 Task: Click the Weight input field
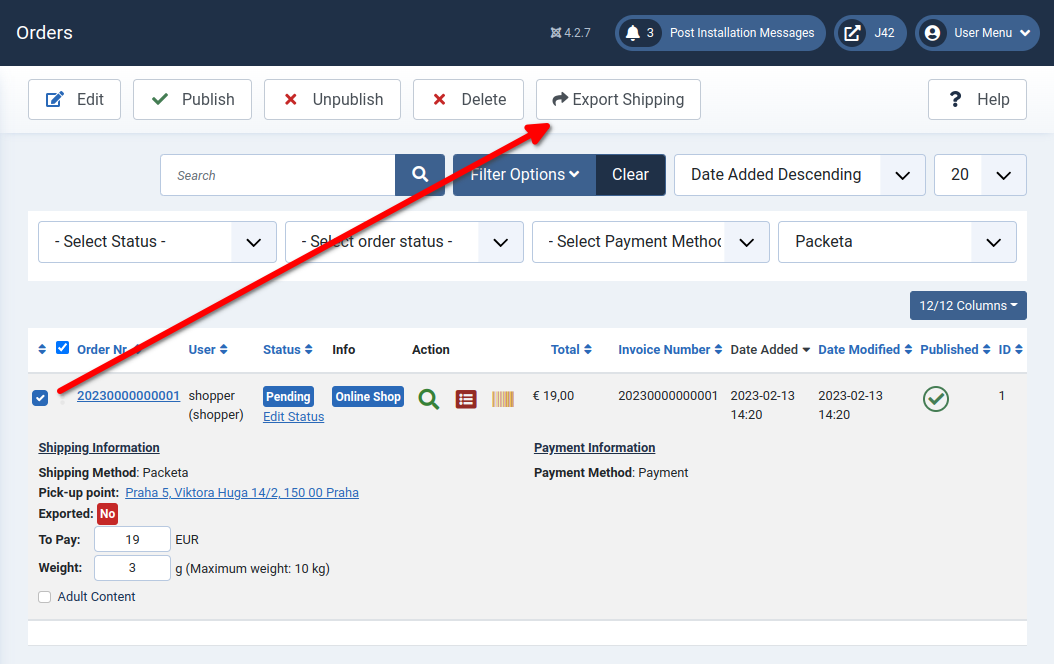coord(132,568)
